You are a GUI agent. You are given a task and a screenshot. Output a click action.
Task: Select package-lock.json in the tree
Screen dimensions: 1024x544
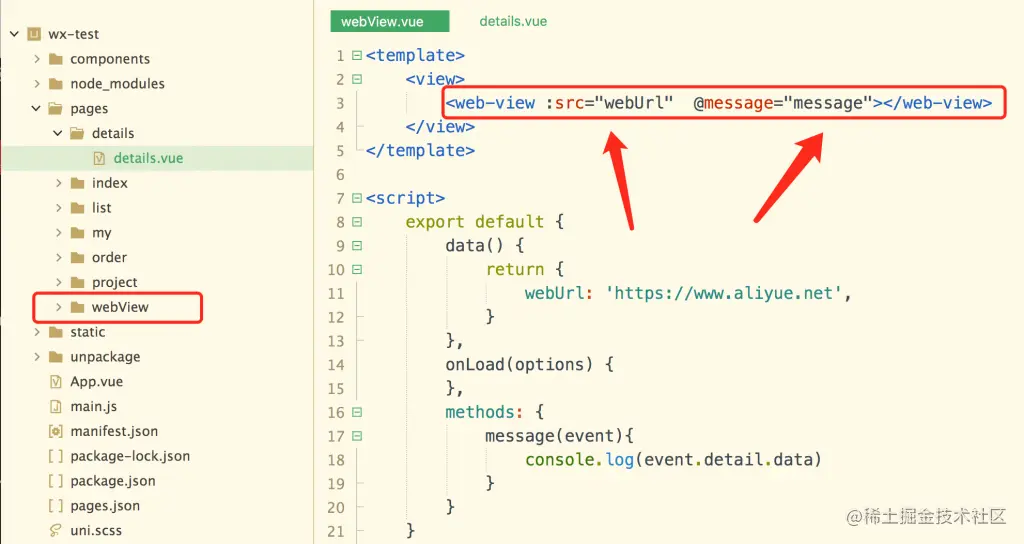point(130,456)
